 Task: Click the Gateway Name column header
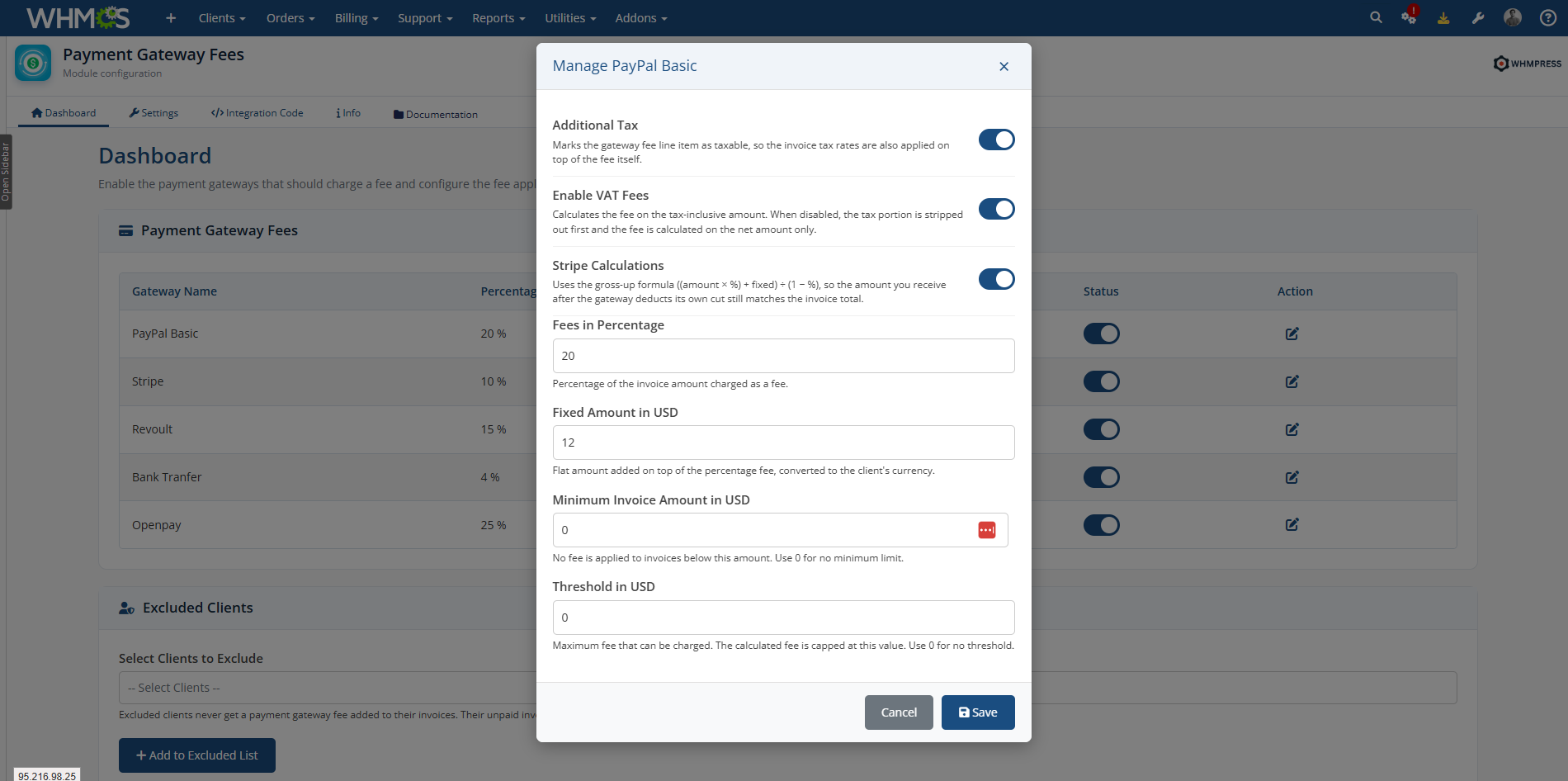click(174, 291)
